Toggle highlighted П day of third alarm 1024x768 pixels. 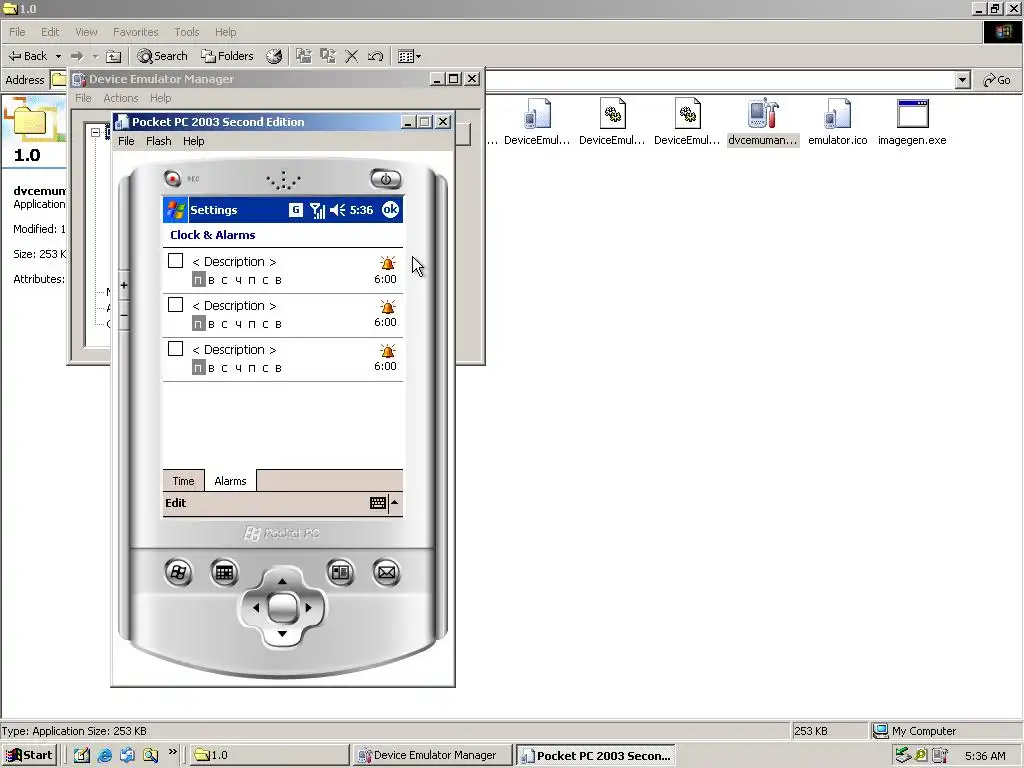click(199, 368)
